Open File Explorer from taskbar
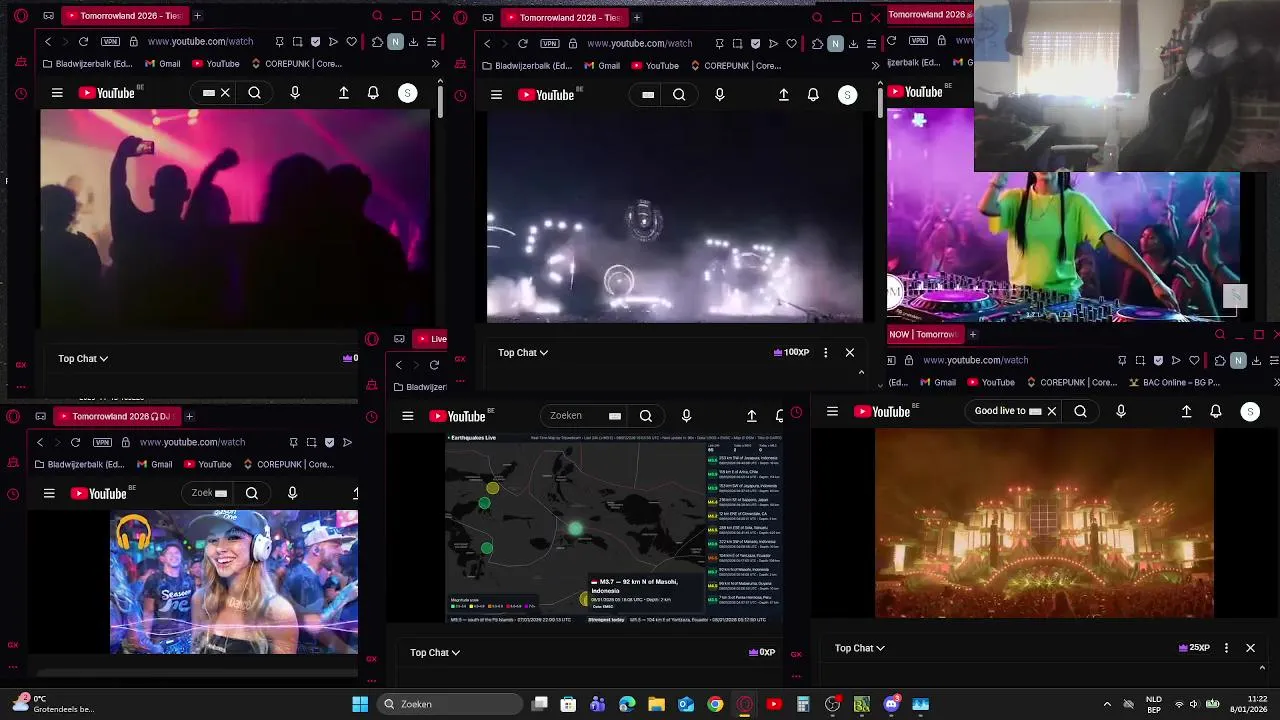 657,704
